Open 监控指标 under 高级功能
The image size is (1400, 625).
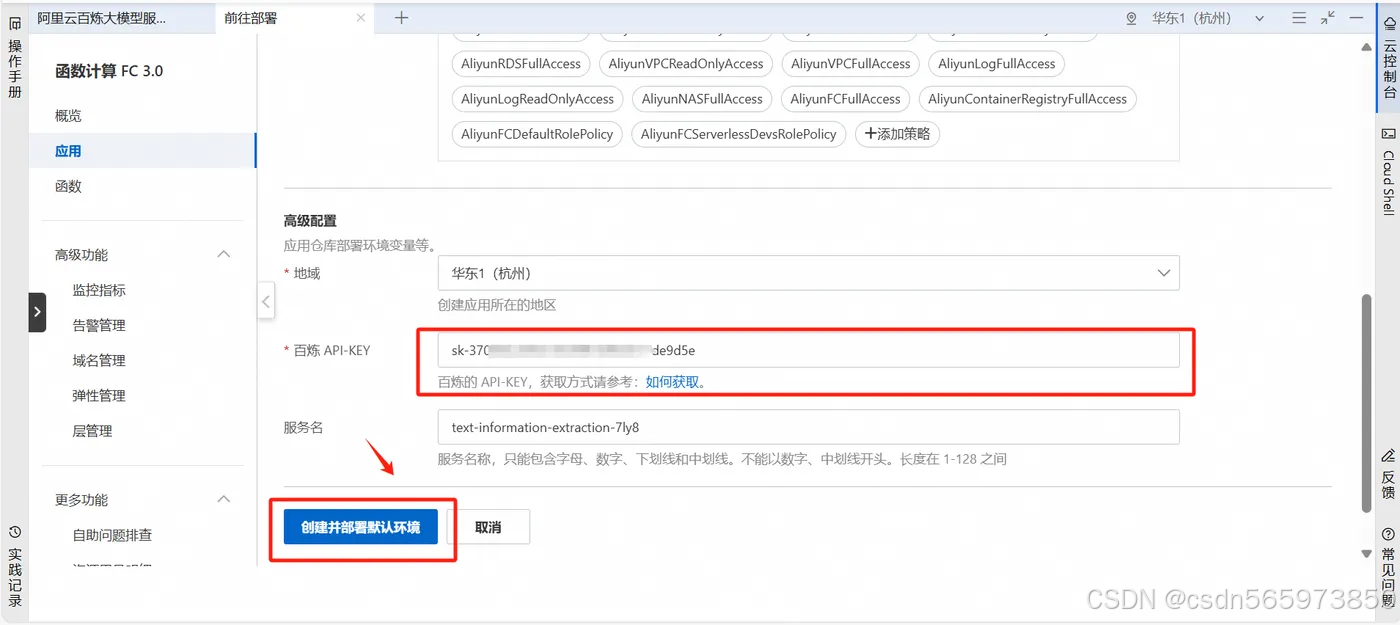click(x=99, y=290)
